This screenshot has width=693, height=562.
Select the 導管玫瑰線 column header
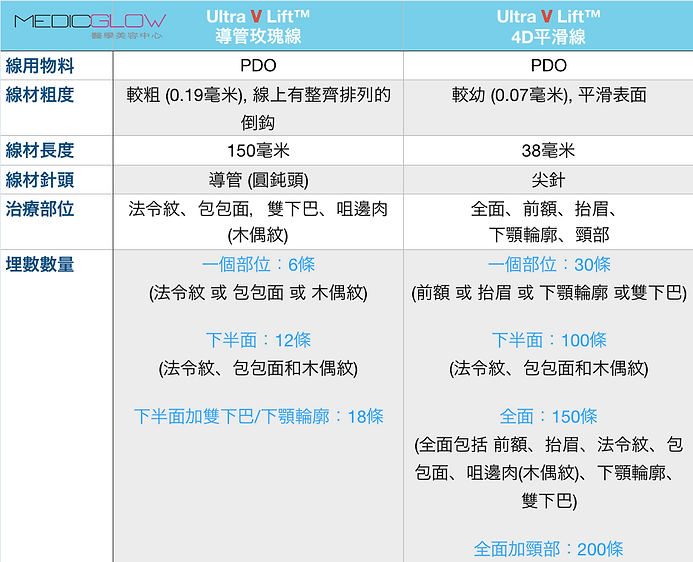(x=258, y=26)
